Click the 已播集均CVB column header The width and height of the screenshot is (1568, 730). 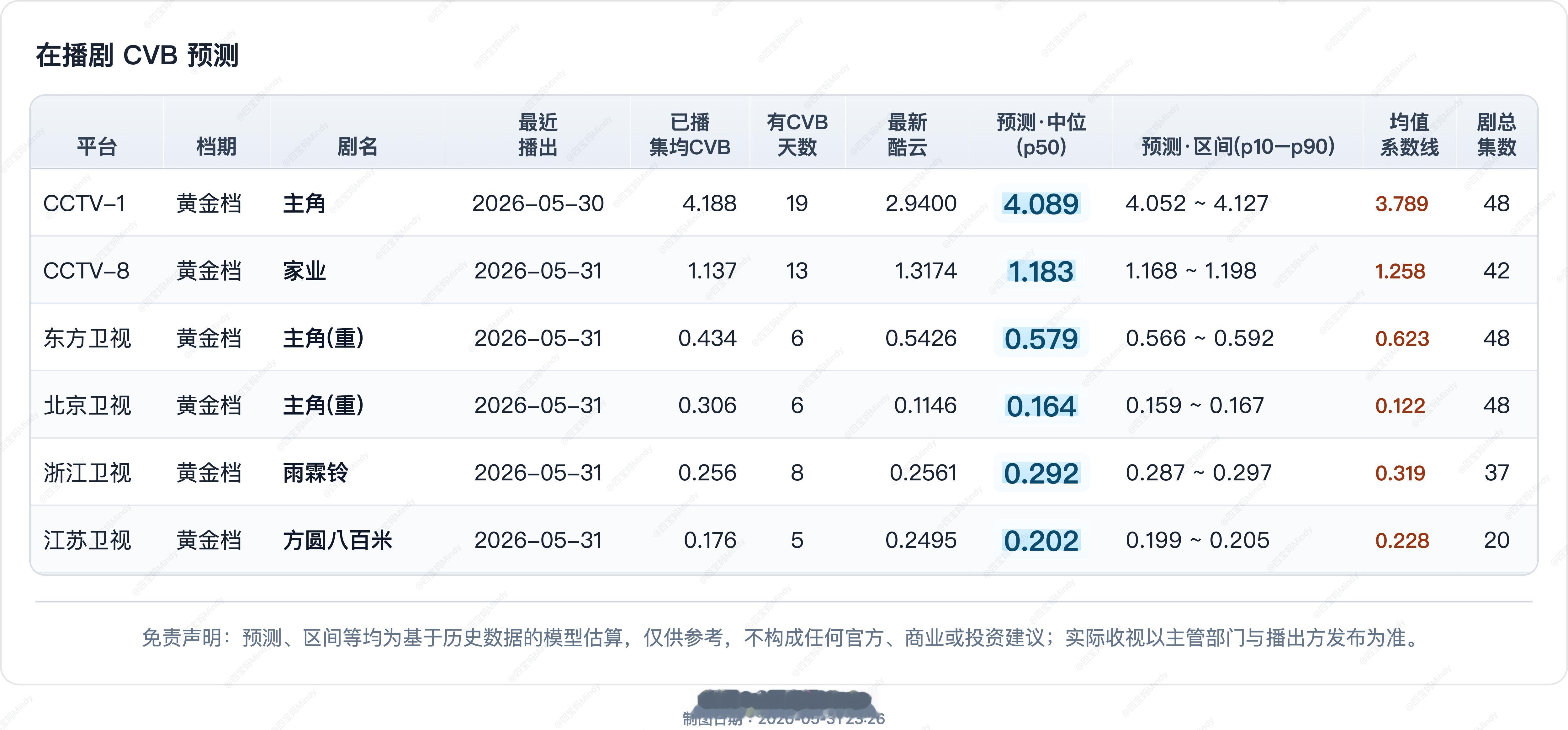[x=690, y=135]
